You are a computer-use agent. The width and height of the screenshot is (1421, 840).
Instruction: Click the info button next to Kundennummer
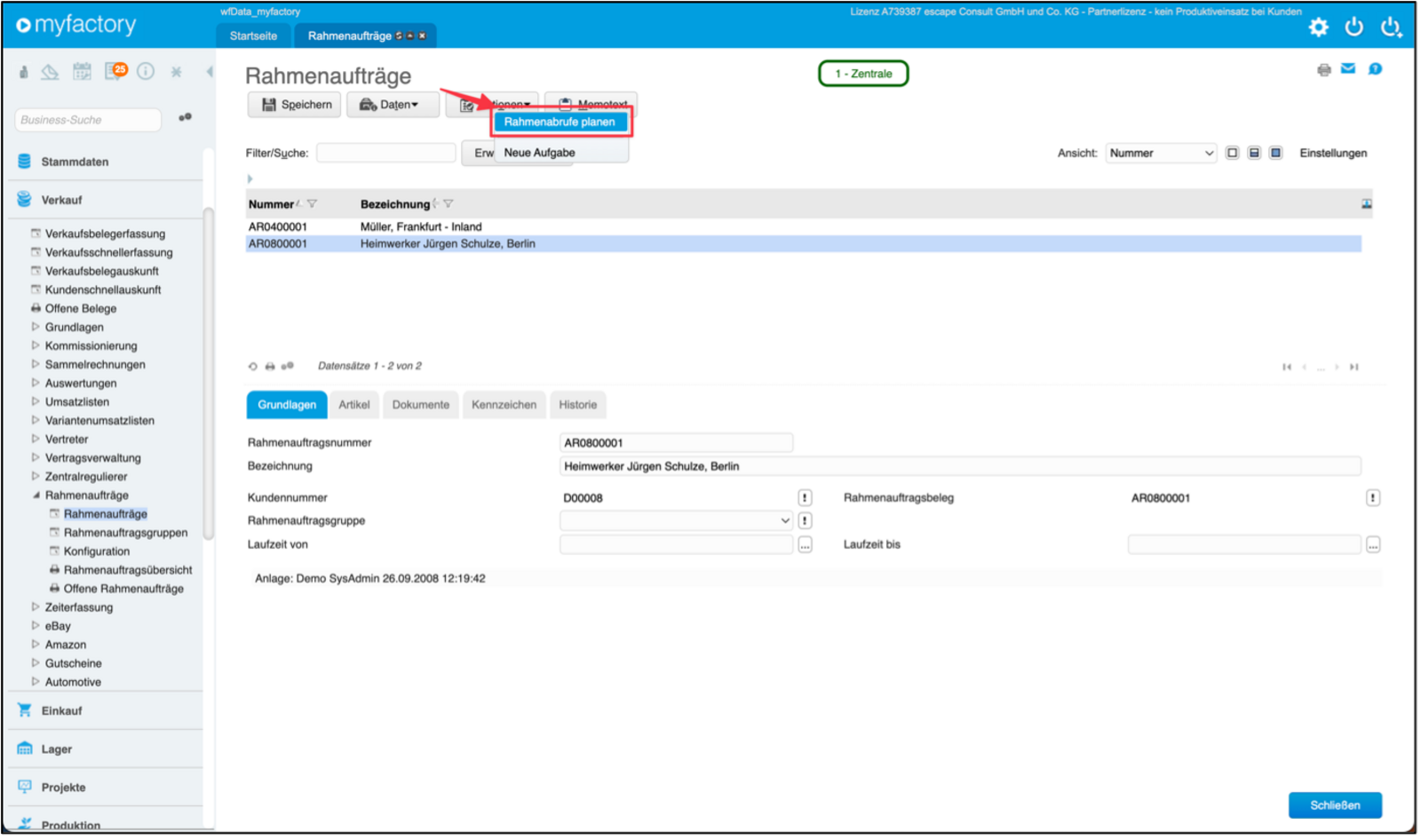point(805,498)
